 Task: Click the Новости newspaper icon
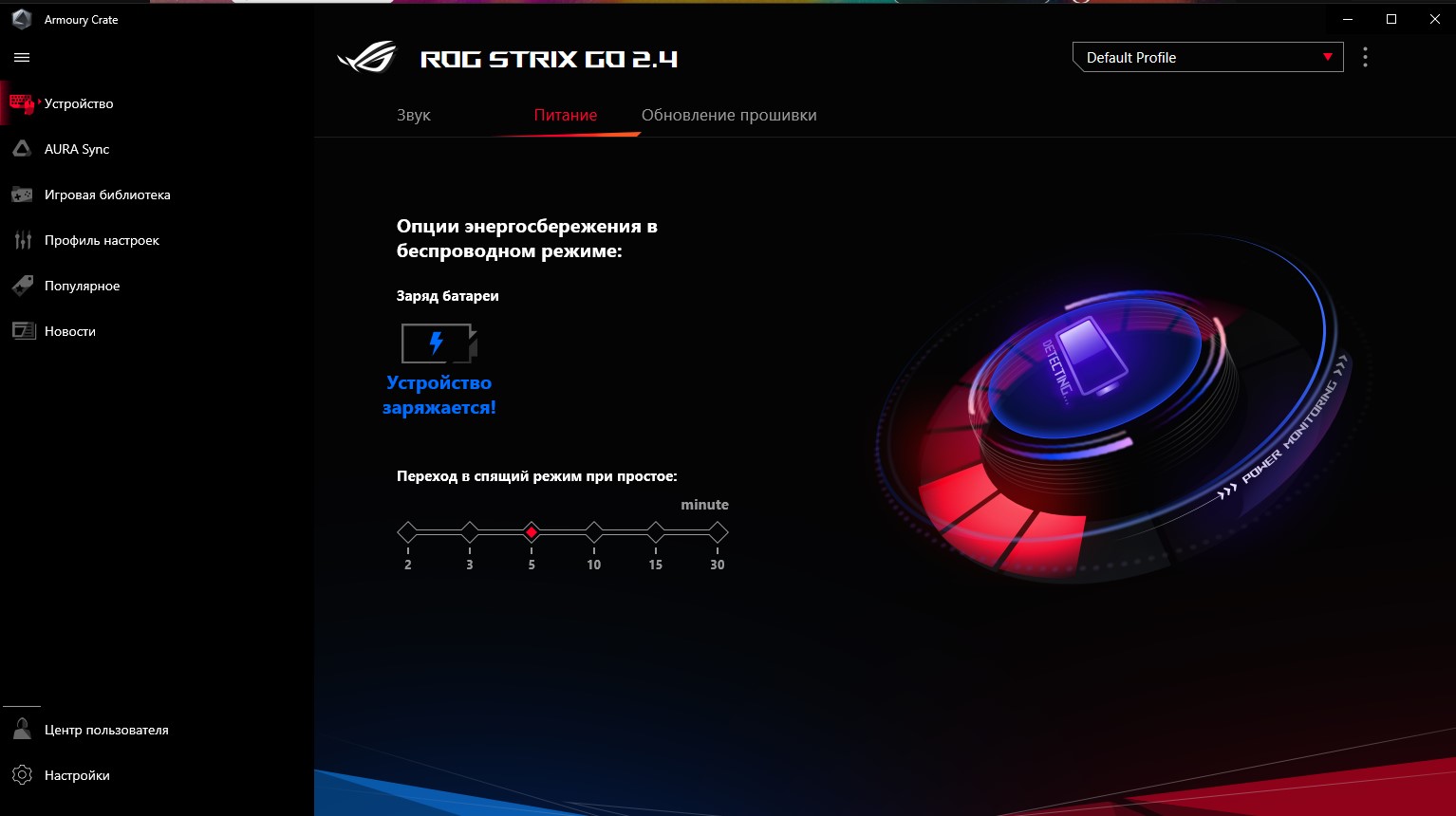pyautogui.click(x=23, y=331)
